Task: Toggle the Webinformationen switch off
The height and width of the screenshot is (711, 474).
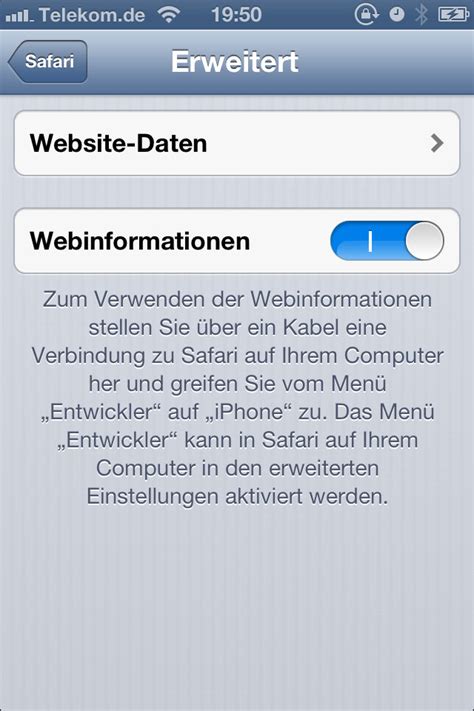Action: [387, 240]
